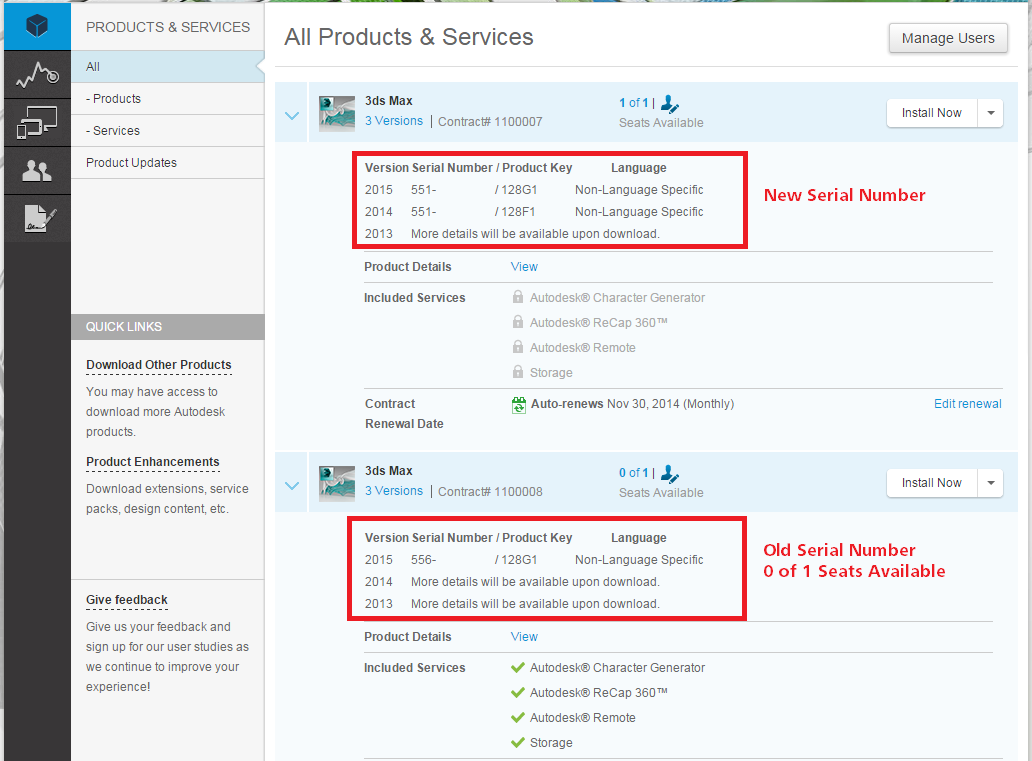Open the 3 Versions link for contract 1100007
The width and height of the screenshot is (1032, 761).
[394, 121]
